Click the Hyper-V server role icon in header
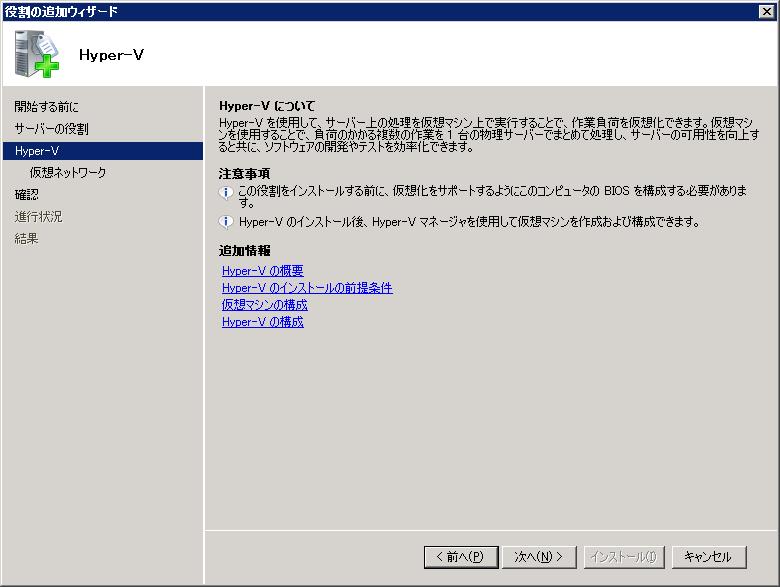 pos(37,54)
